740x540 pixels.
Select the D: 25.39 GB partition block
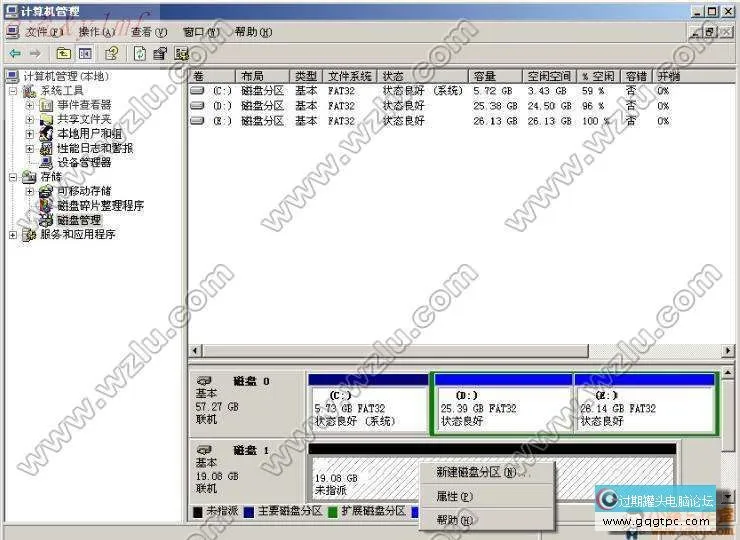click(503, 404)
